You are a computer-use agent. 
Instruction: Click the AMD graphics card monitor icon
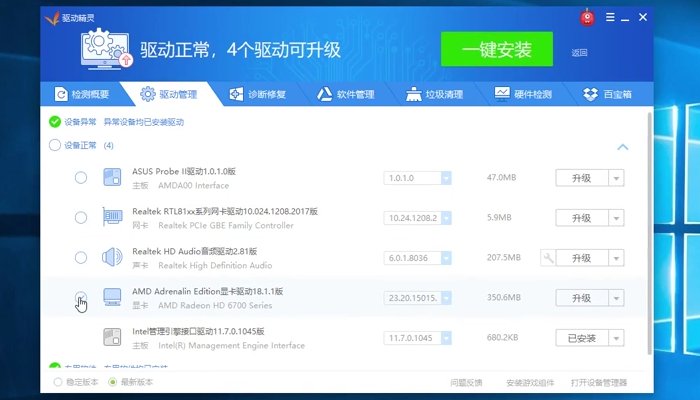[112, 297]
